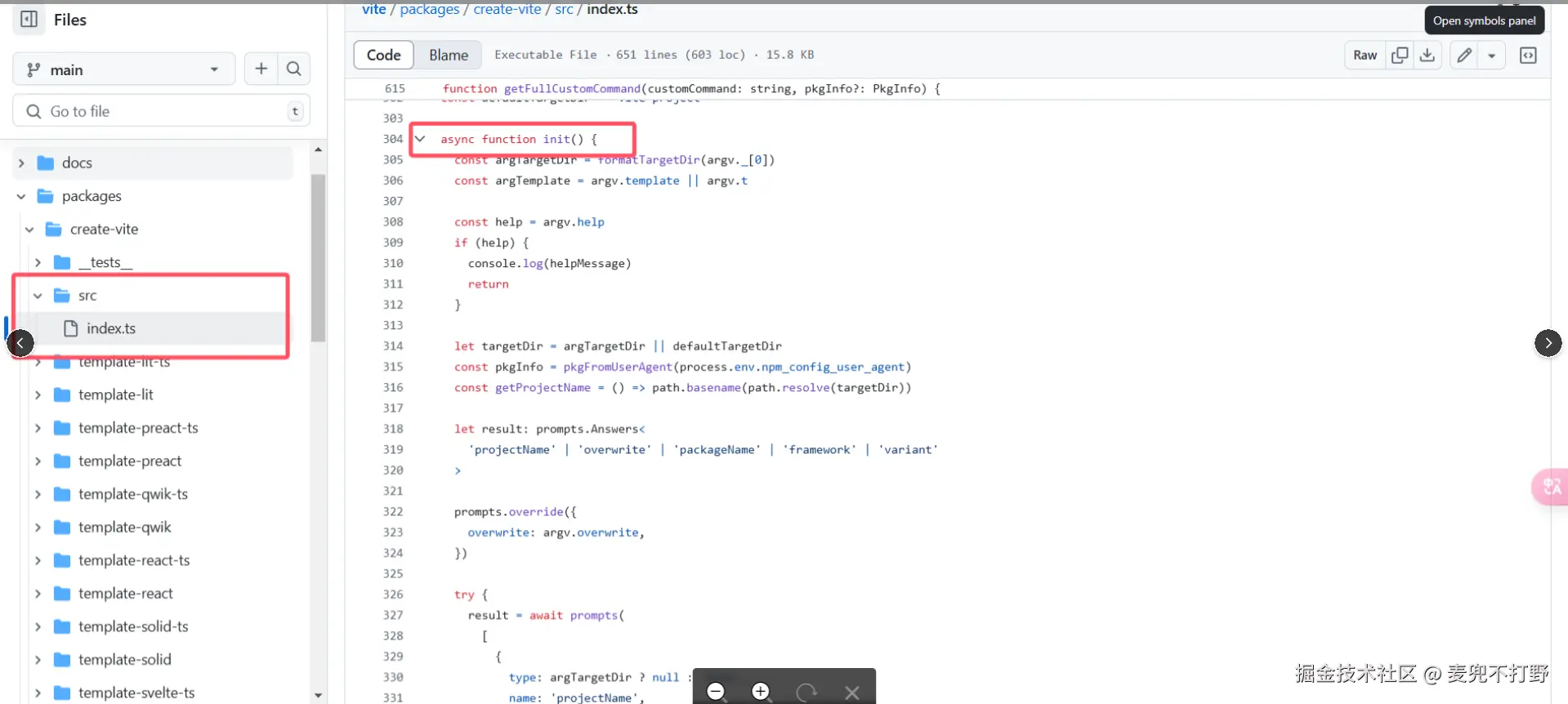This screenshot has height=704, width=1568.
Task: Rotate the image in viewer
Action: point(806,692)
